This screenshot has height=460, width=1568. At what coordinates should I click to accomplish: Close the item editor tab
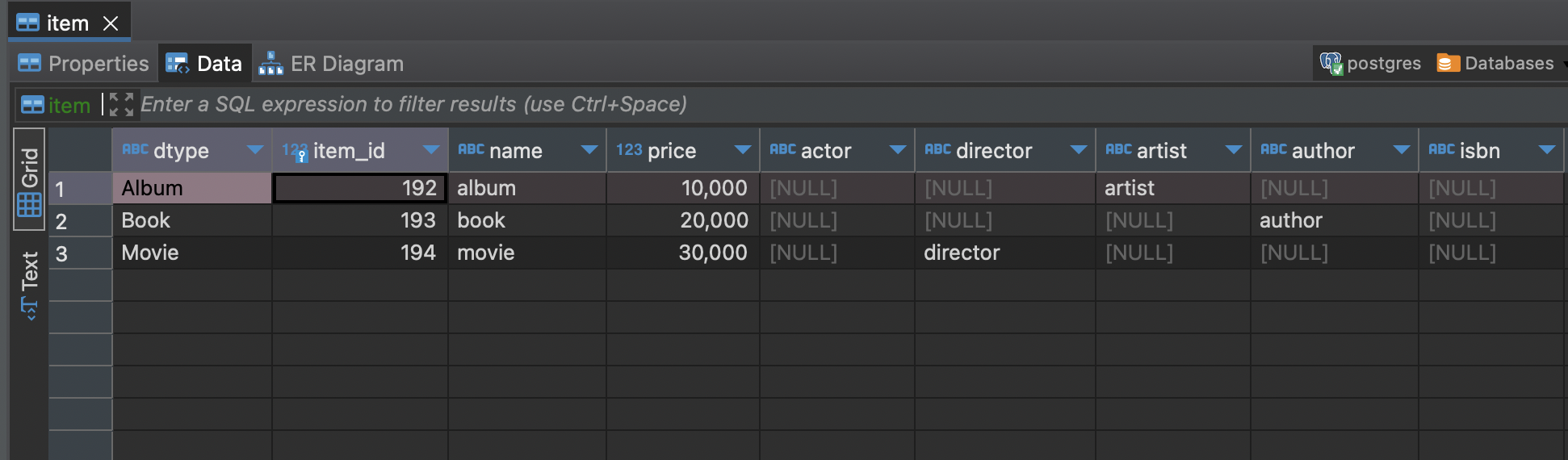pos(111,23)
